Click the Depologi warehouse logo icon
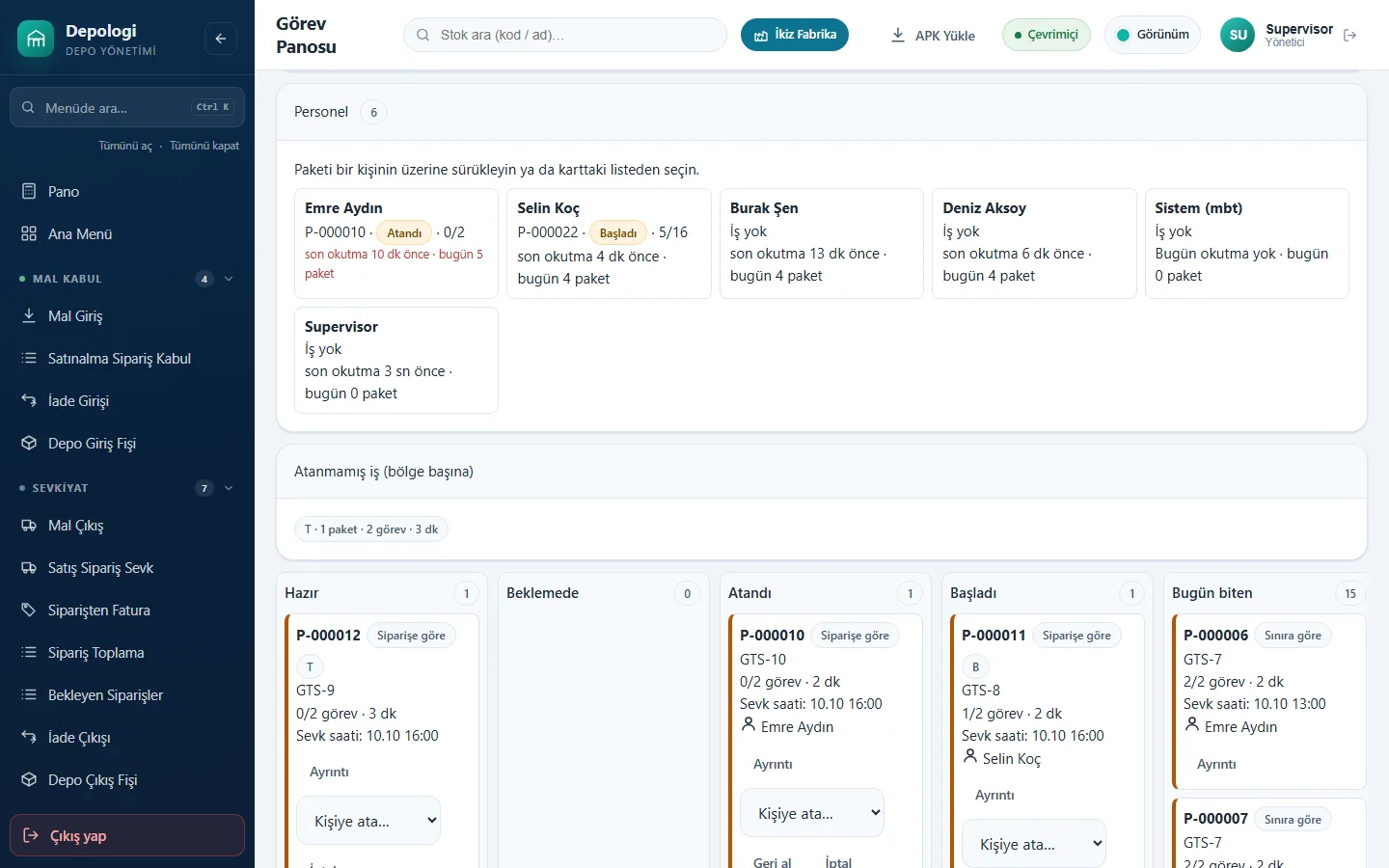This screenshot has width=1389, height=868. tap(36, 39)
